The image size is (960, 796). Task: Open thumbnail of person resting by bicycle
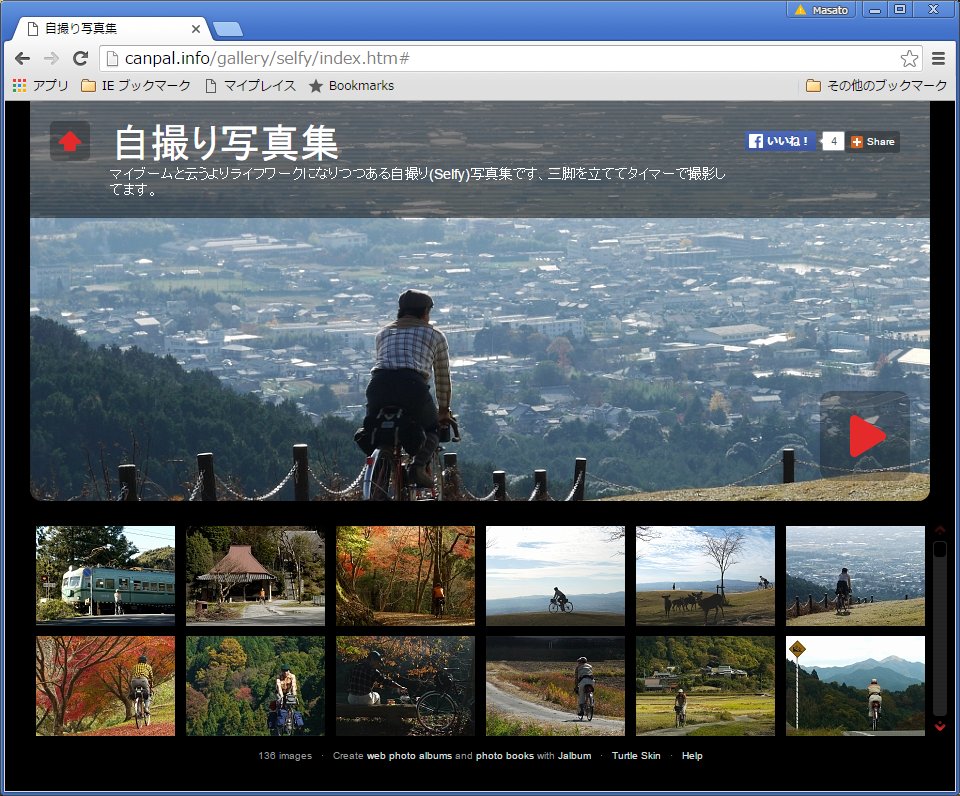coord(405,686)
